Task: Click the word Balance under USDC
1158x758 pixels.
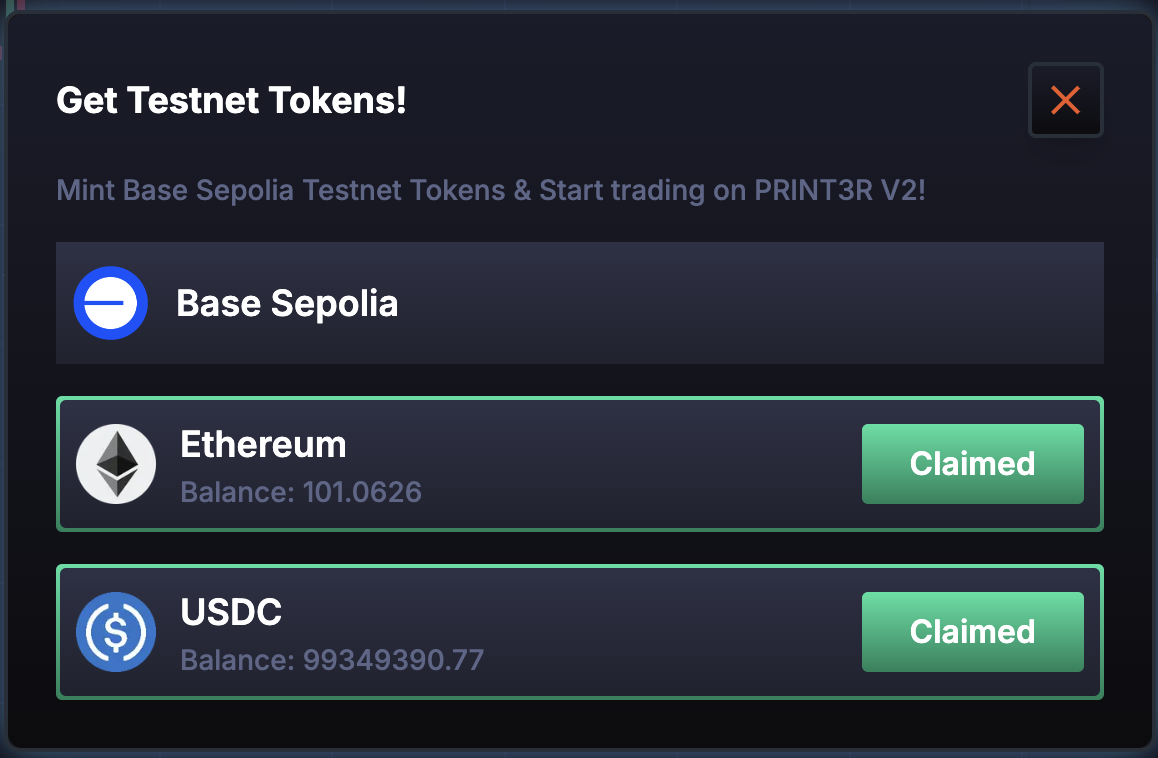Action: pos(236,660)
